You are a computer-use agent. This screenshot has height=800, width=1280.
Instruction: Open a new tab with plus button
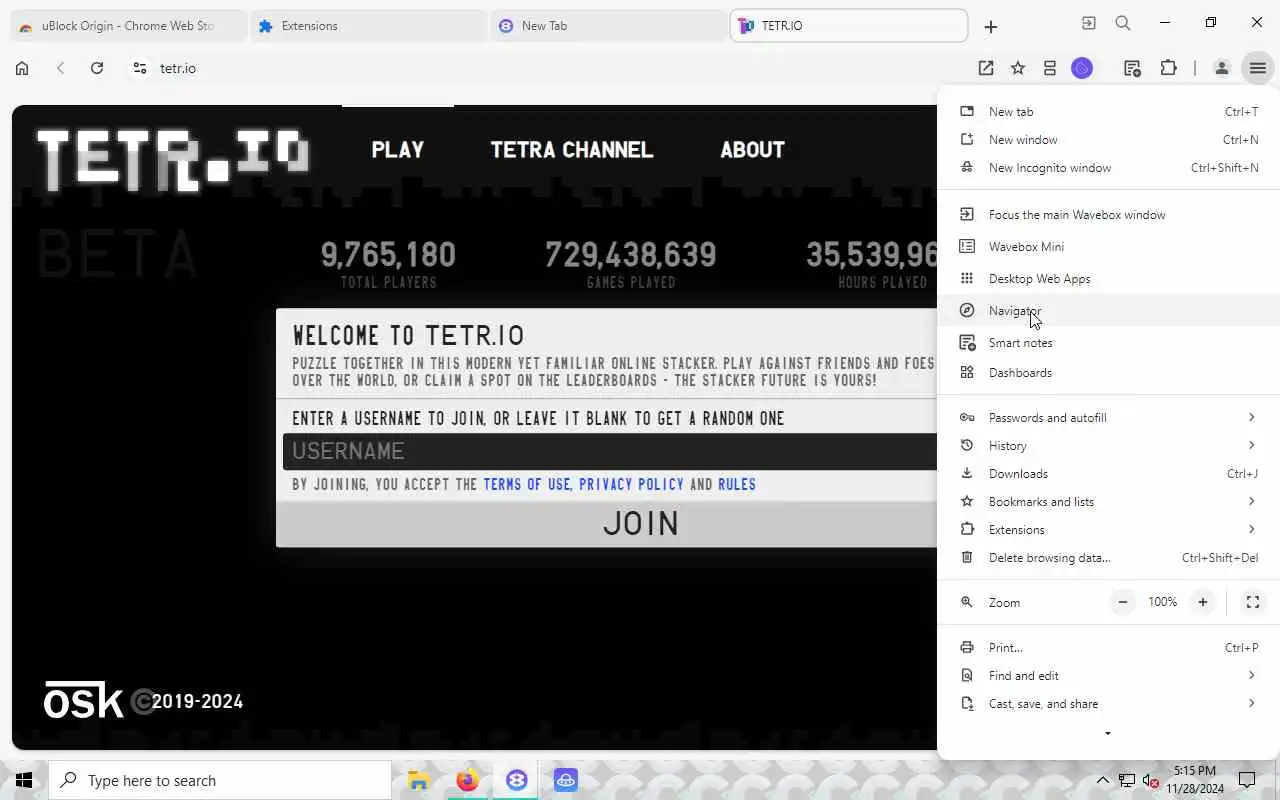(990, 27)
